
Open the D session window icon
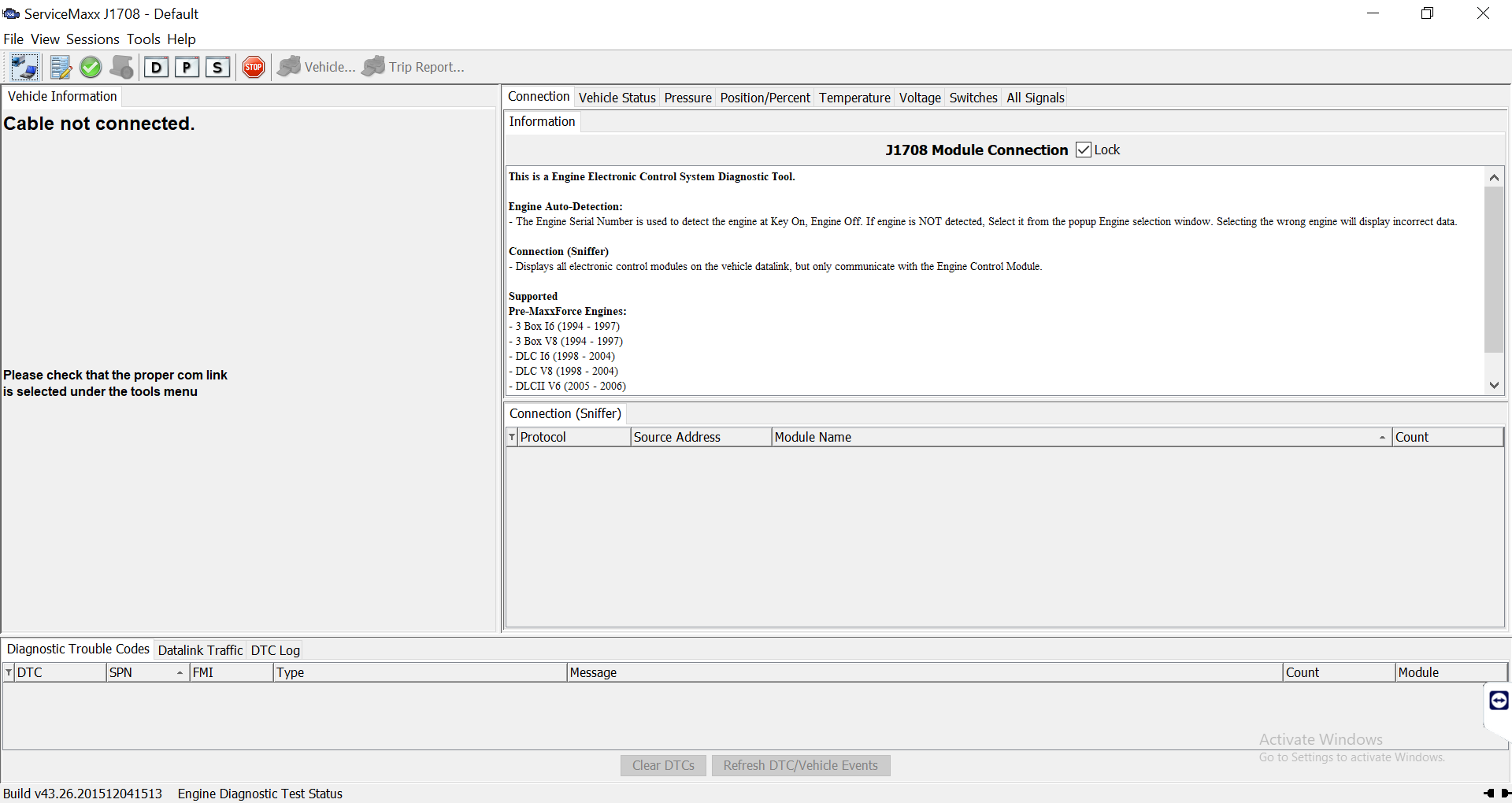click(156, 68)
